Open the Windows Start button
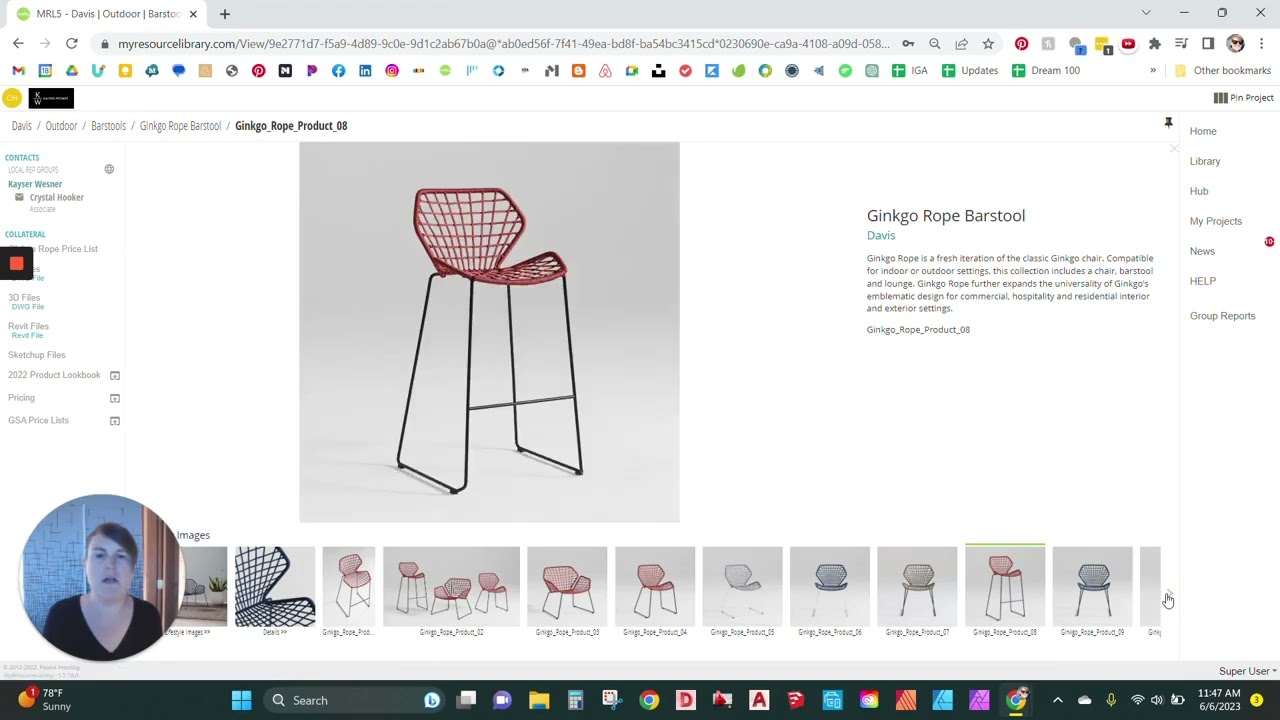This screenshot has height=720, width=1280. (x=241, y=700)
